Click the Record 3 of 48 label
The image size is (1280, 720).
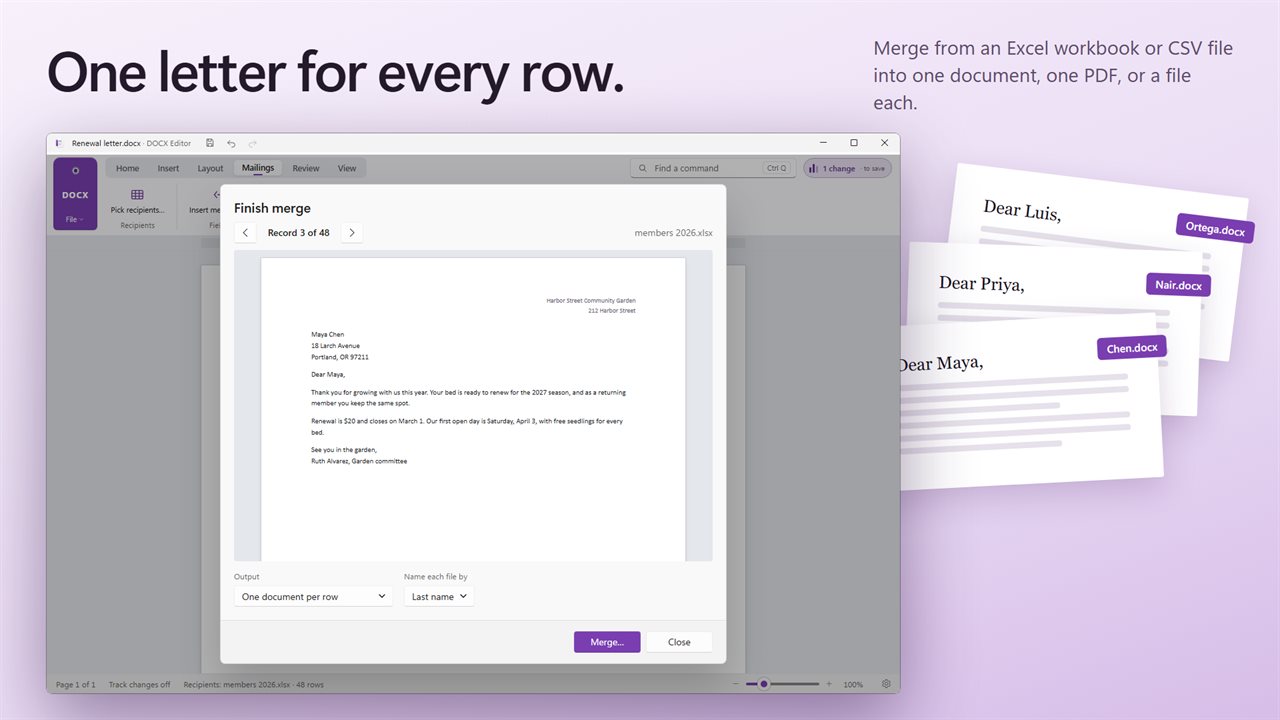299,233
